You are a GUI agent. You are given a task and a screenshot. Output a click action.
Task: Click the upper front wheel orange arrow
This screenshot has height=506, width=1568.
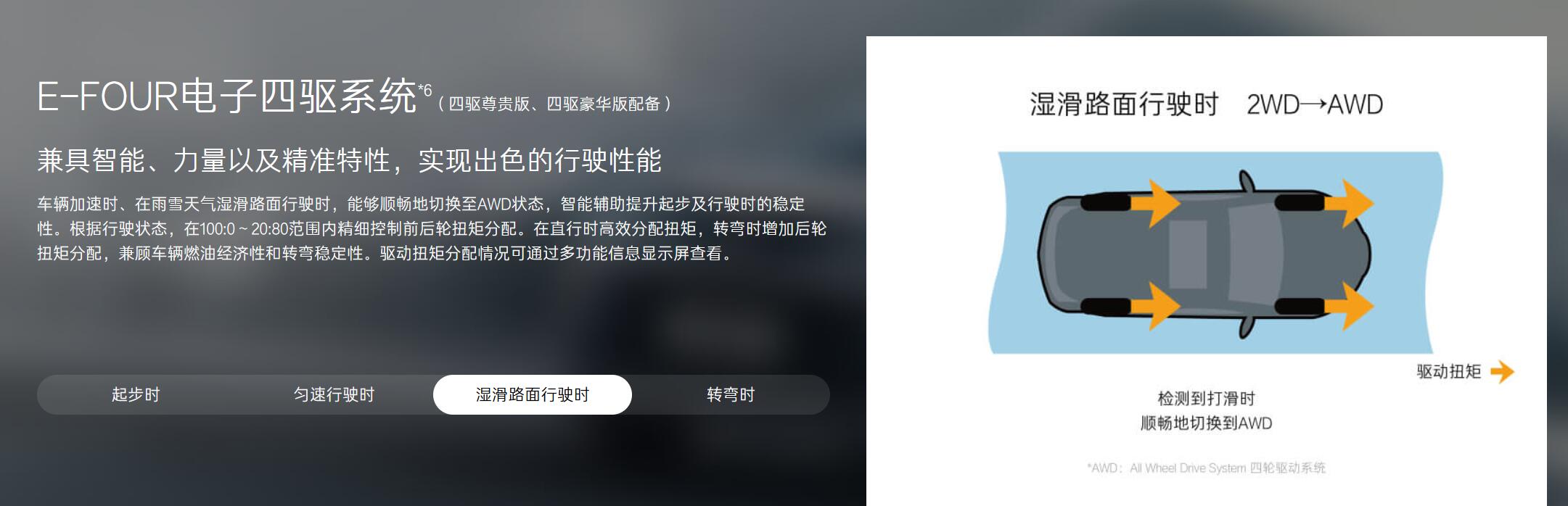tap(1350, 203)
